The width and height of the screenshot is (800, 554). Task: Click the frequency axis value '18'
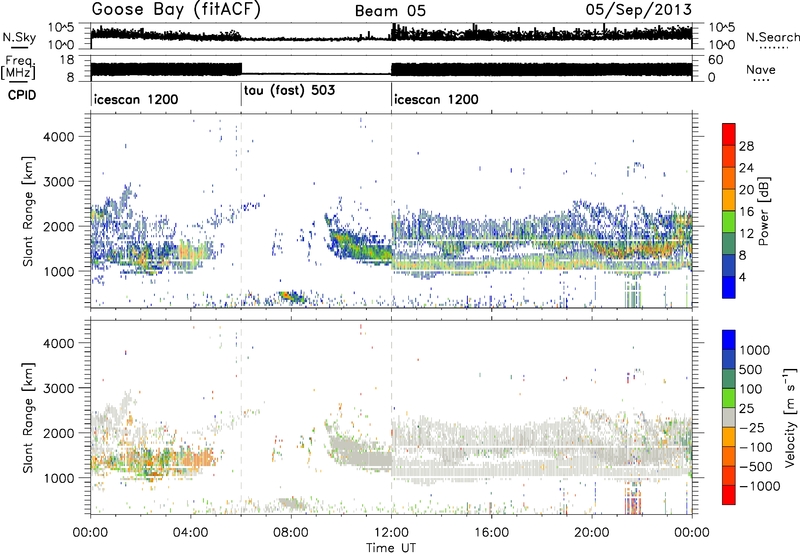click(x=67, y=60)
